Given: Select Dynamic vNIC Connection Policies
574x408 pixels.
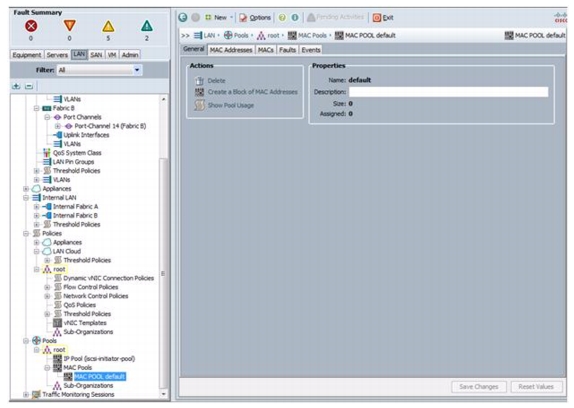Looking at the screenshot, I should (x=108, y=278).
